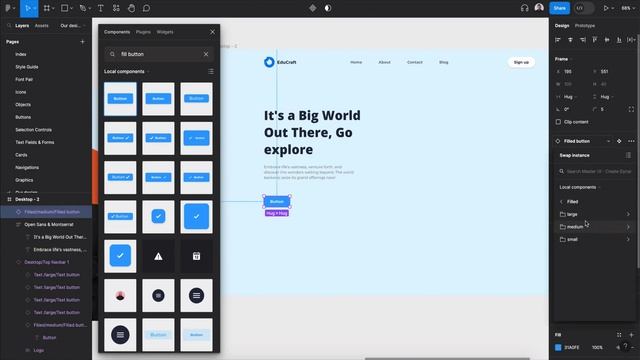Search layers with magnifier icon
Image resolution: width=640 pixels, height=360 pixels.
point(9,25)
